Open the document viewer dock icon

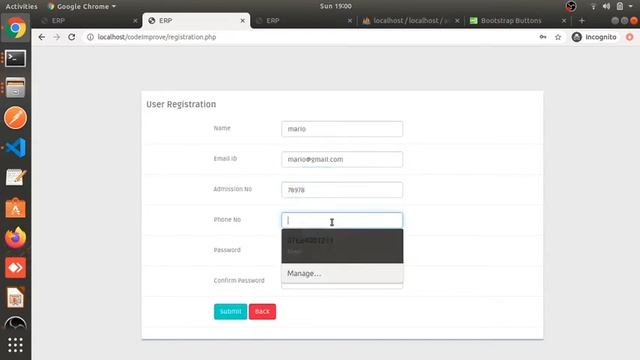[16, 298]
